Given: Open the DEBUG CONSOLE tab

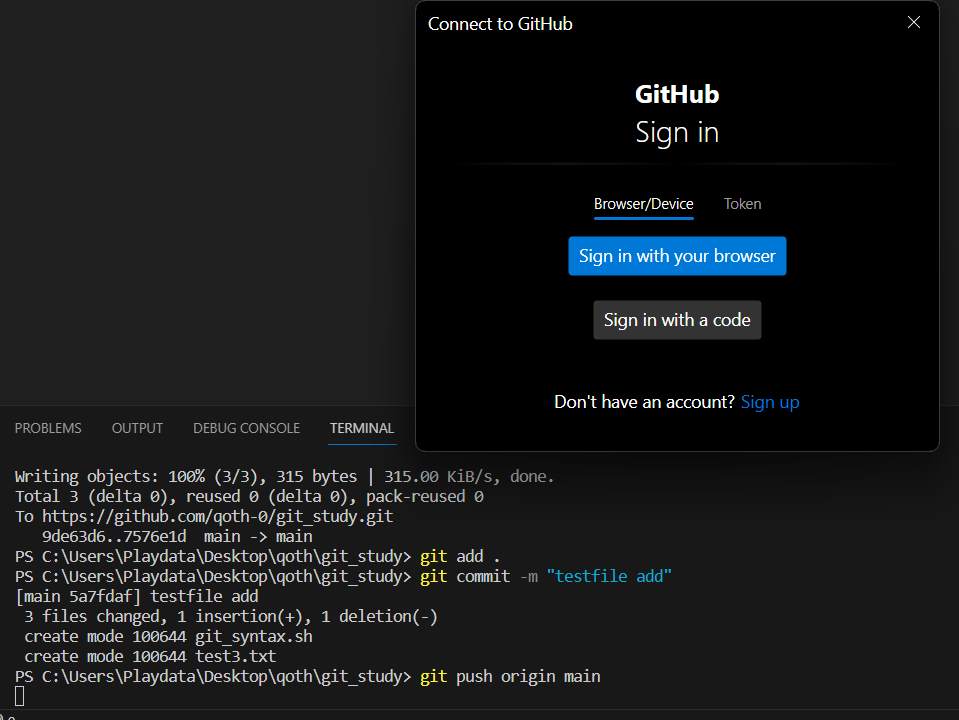Looking at the screenshot, I should coord(246,428).
